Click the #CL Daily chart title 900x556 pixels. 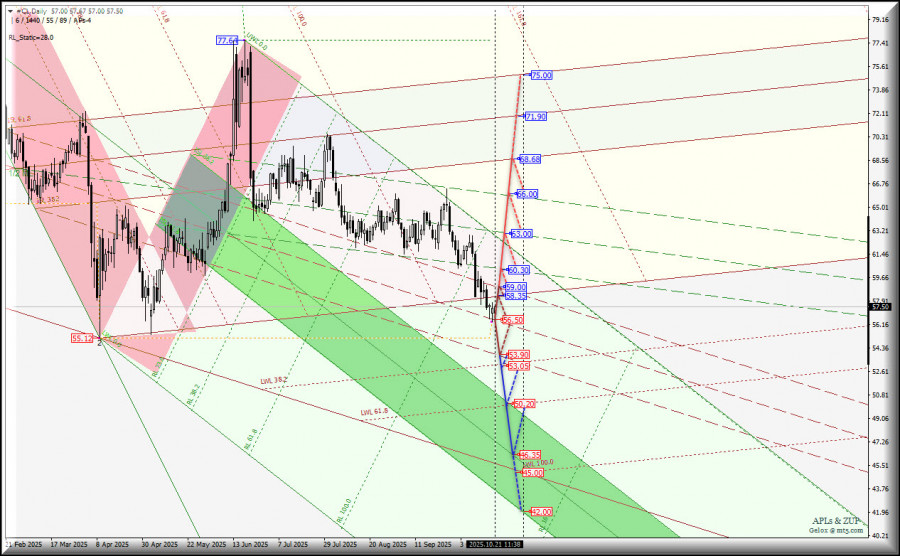(x=32, y=11)
